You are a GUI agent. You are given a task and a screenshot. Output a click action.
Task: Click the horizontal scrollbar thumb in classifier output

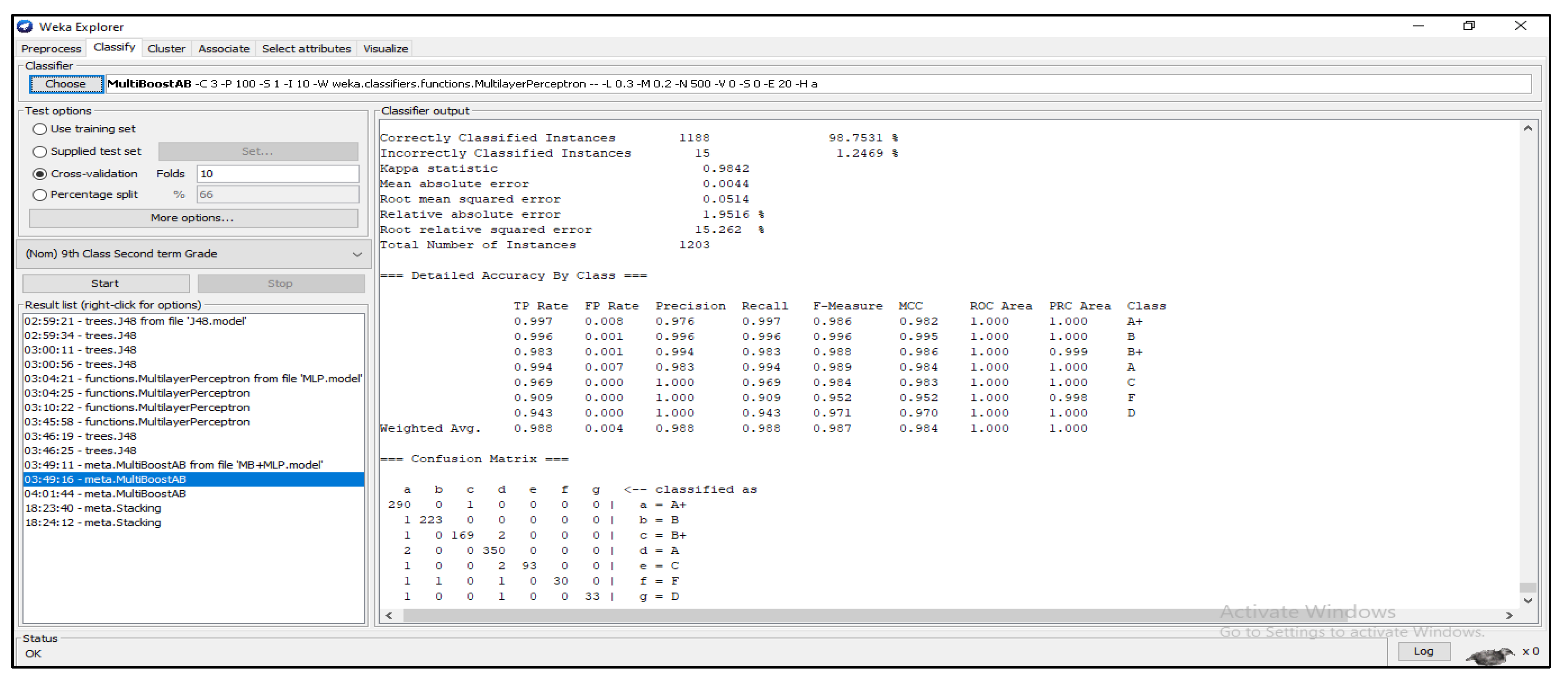pyautogui.click(x=875, y=615)
